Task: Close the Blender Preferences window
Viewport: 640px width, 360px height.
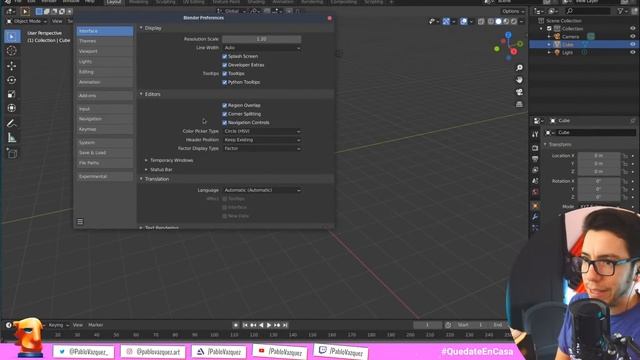Action: pyautogui.click(x=329, y=18)
